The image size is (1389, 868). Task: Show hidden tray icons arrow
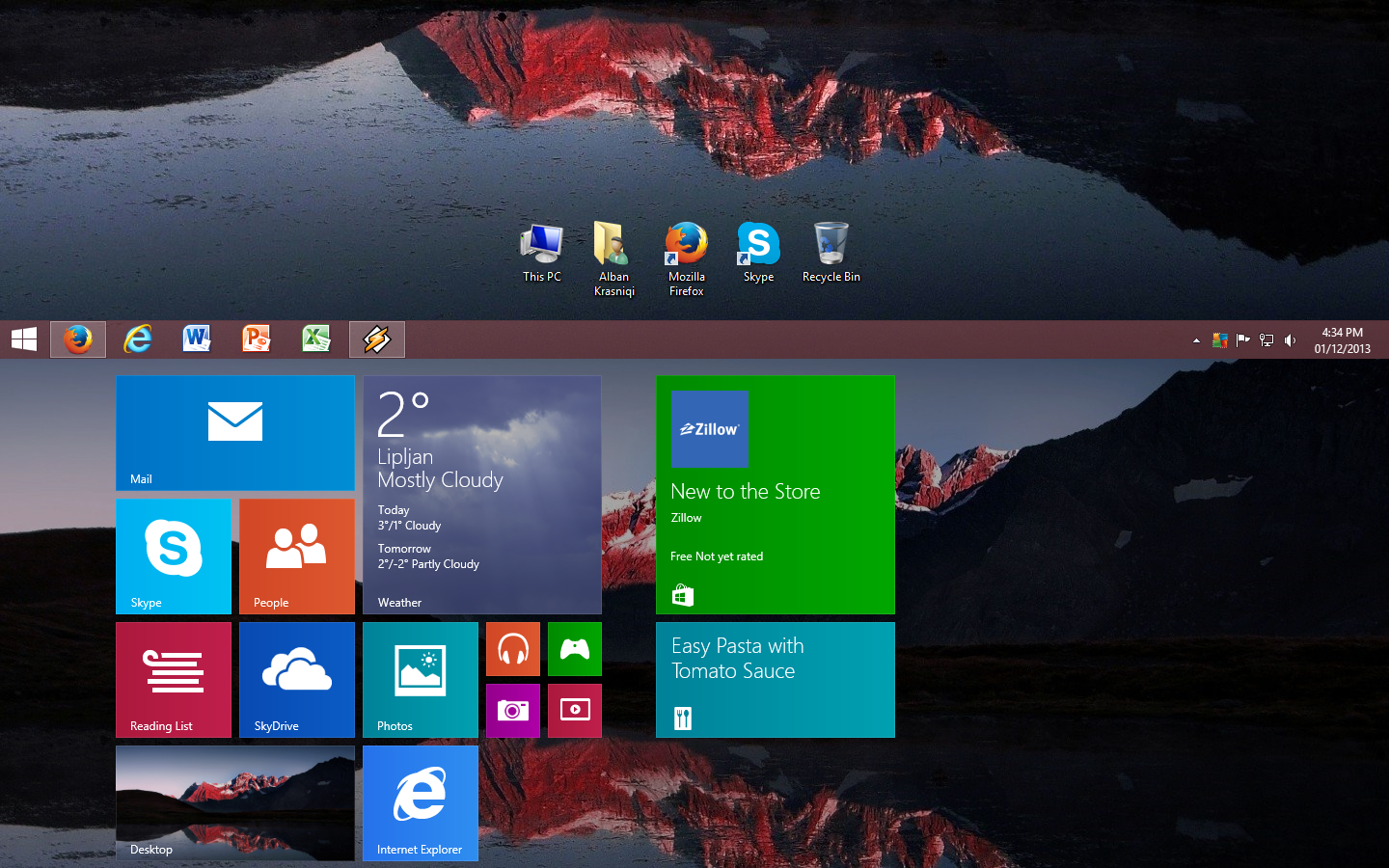pos(1196,340)
